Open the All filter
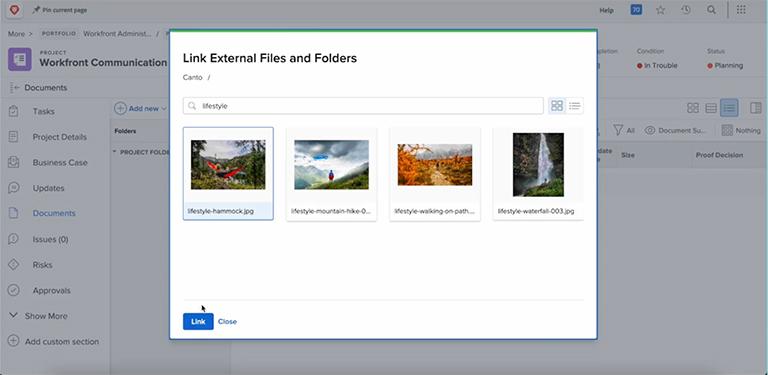The width and height of the screenshot is (768, 375). click(x=624, y=130)
